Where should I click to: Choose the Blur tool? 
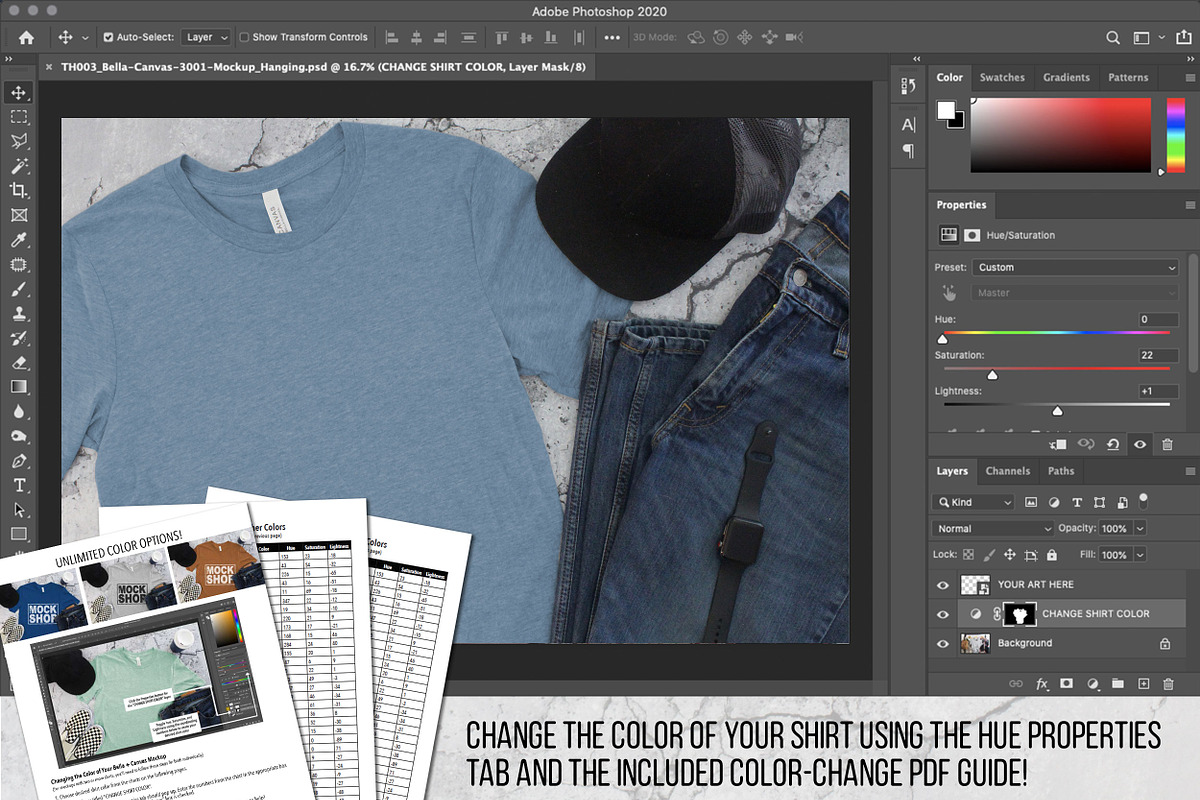(x=19, y=412)
